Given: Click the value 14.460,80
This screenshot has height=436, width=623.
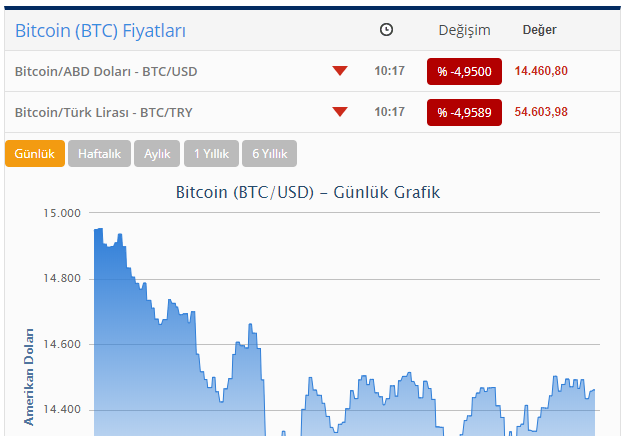Looking at the screenshot, I should coord(541,71).
